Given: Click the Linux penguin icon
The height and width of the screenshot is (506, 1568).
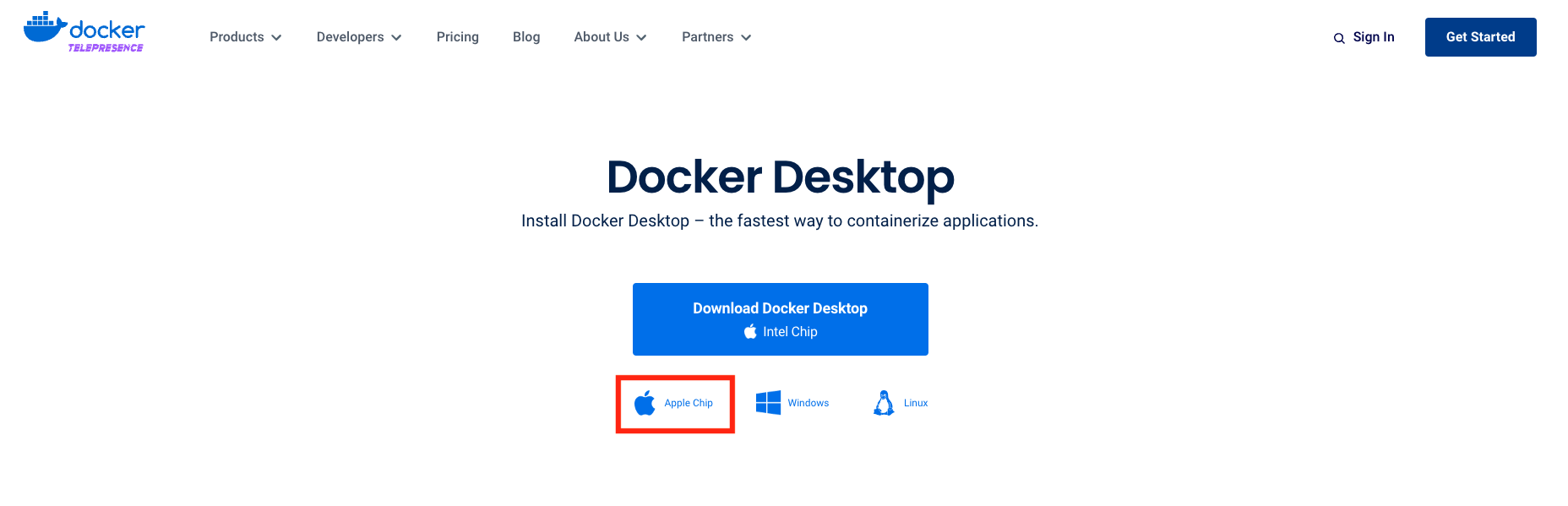Looking at the screenshot, I should click(884, 403).
